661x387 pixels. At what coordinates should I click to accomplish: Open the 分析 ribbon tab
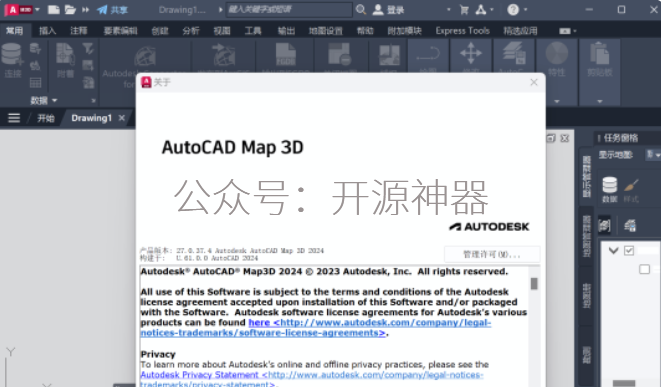[x=191, y=30]
